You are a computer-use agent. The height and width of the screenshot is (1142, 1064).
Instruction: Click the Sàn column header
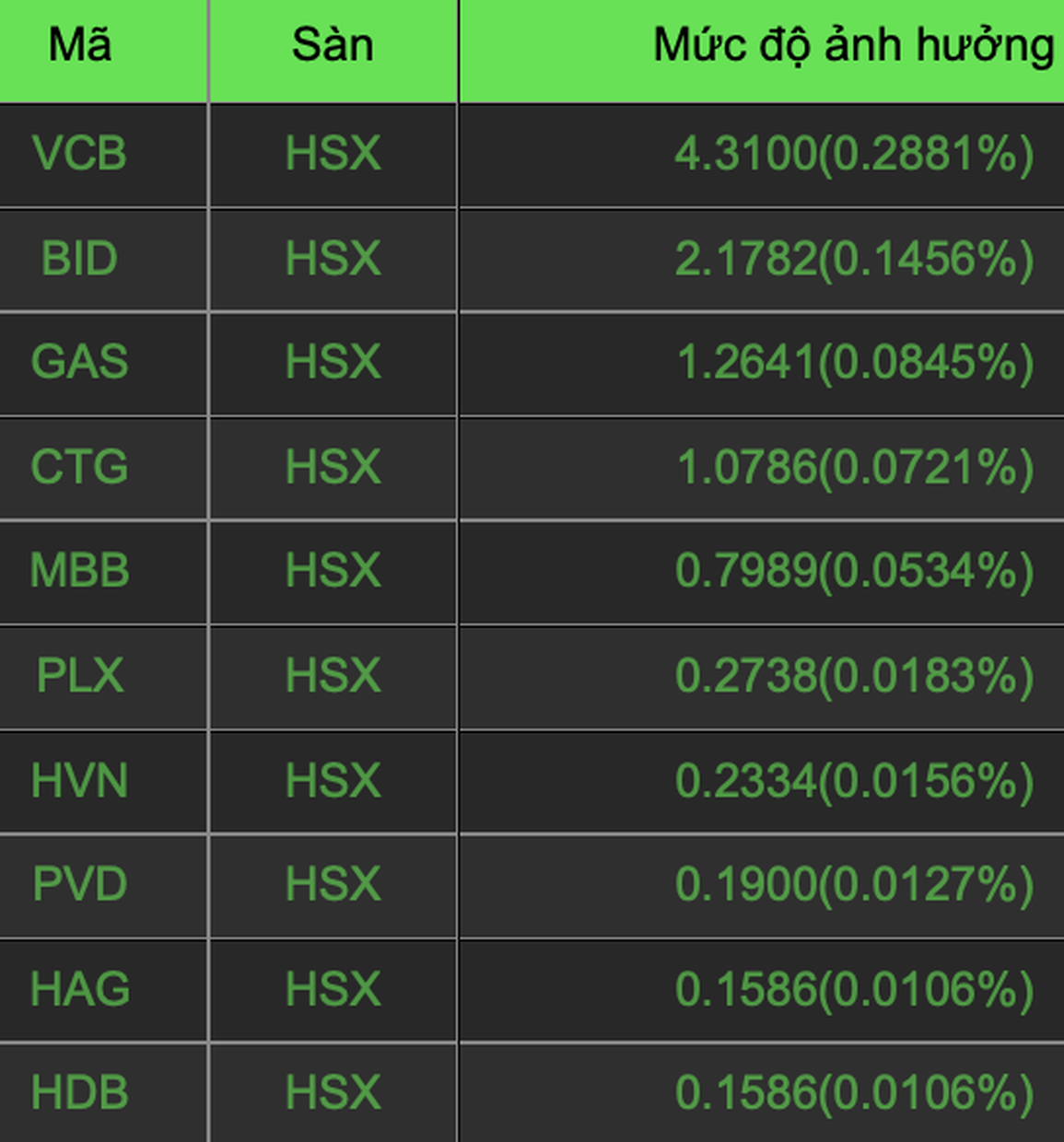[333, 44]
